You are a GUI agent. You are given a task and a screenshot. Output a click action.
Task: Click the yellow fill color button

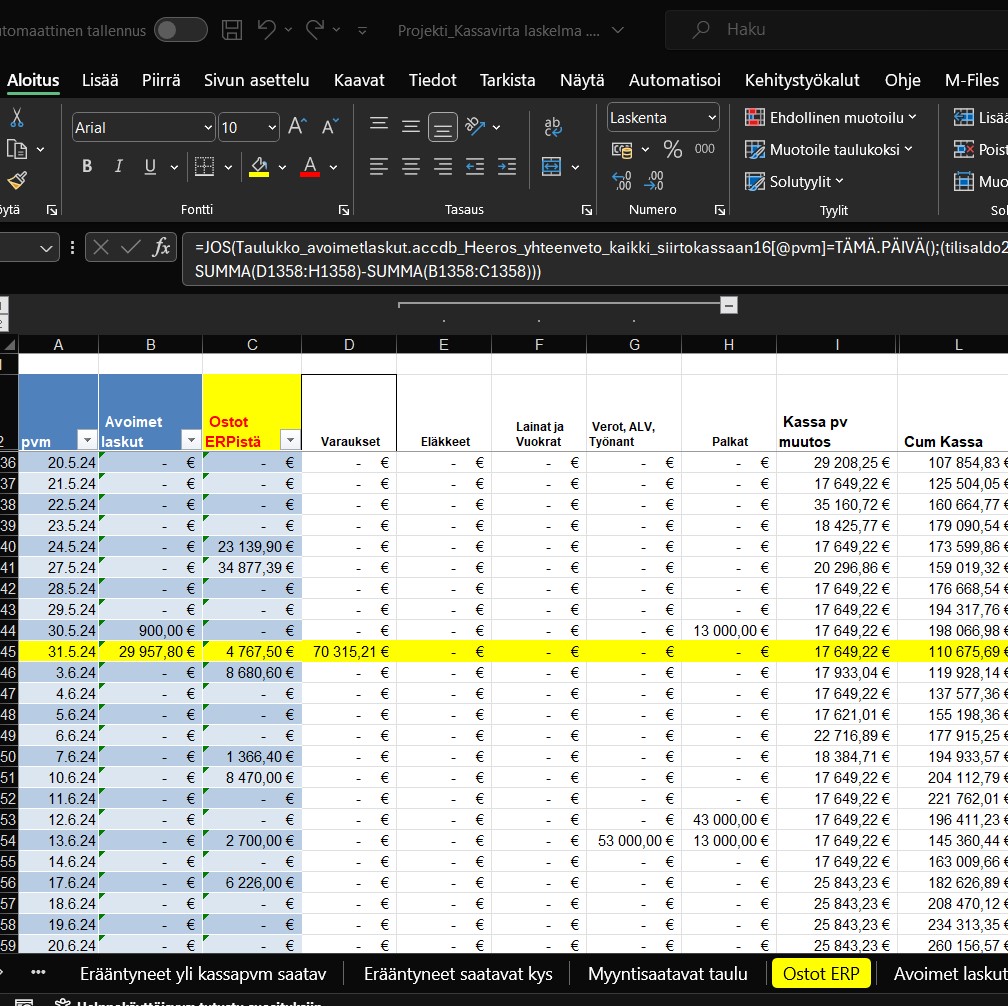(259, 166)
